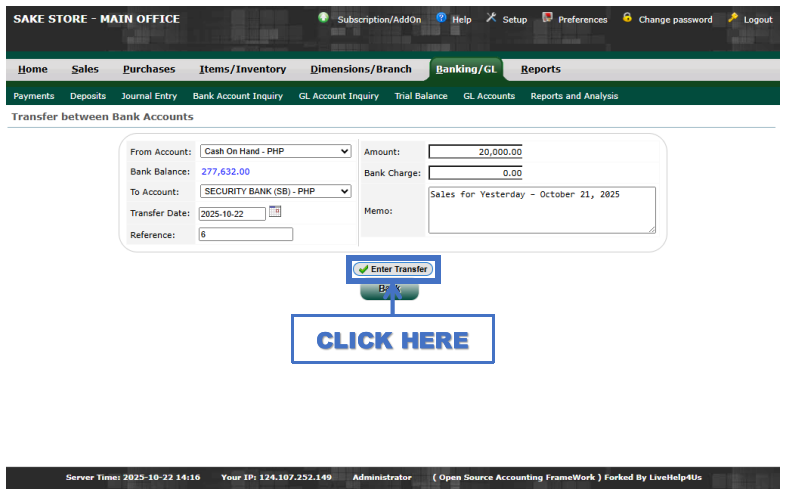The height and width of the screenshot is (497, 788).
Task: Click the Bank Charge input field
Action: [475, 173]
